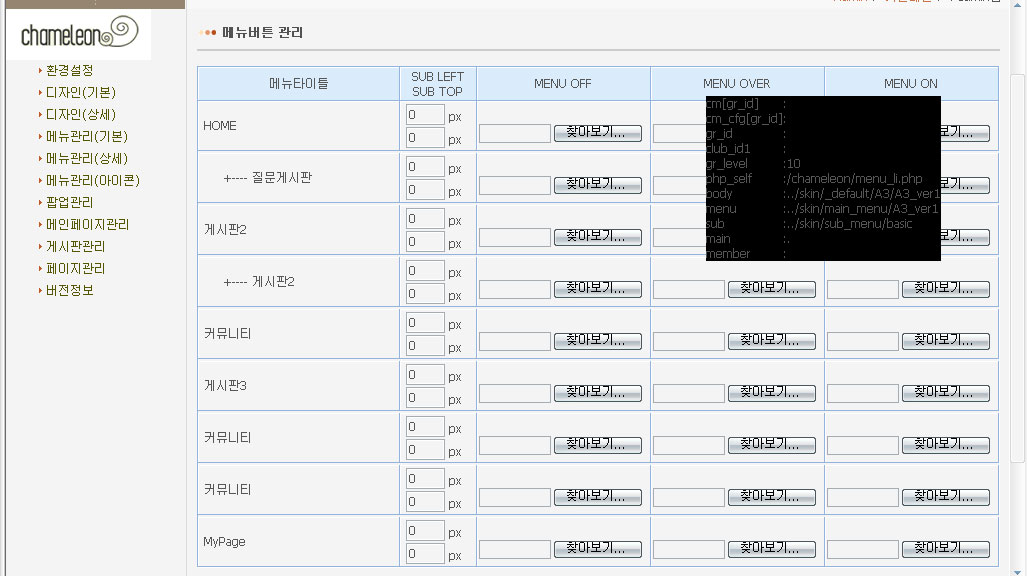View 버전정보 page

(x=69, y=290)
